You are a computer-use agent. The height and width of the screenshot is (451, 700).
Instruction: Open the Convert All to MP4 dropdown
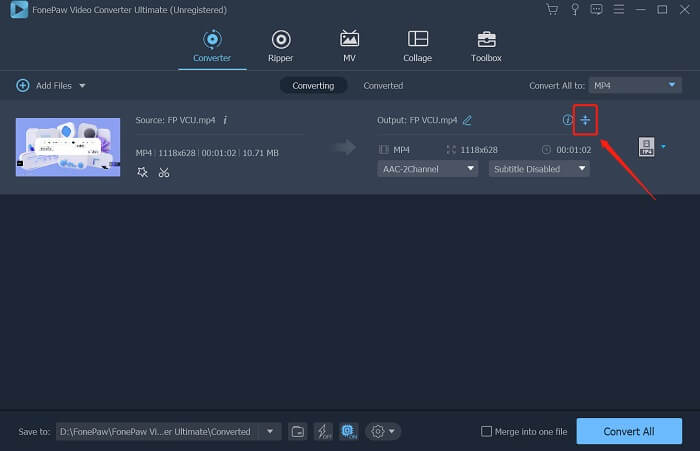(635, 85)
